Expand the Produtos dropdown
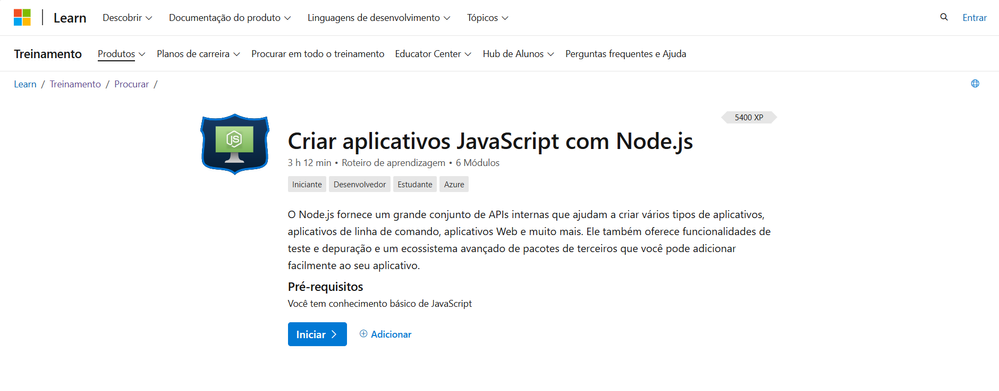Image resolution: width=999 pixels, height=391 pixels. pyautogui.click(x=122, y=54)
